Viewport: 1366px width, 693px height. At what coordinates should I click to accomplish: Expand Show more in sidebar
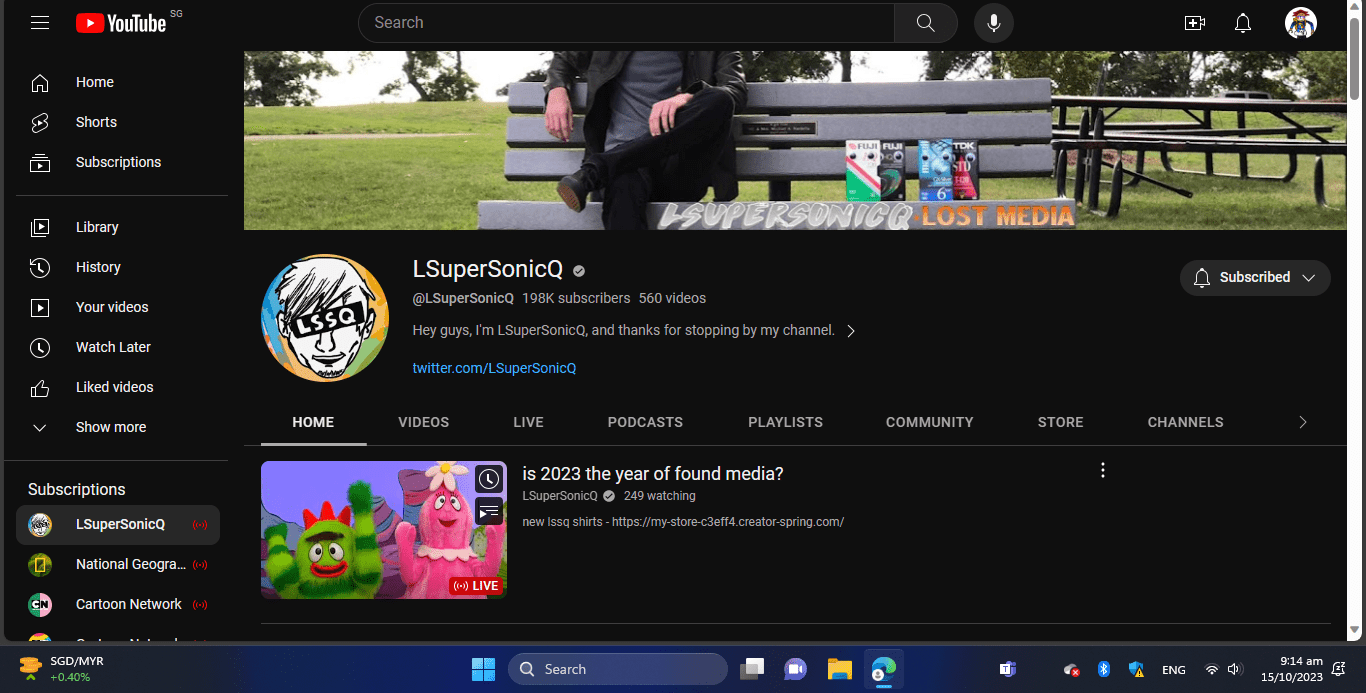110,427
